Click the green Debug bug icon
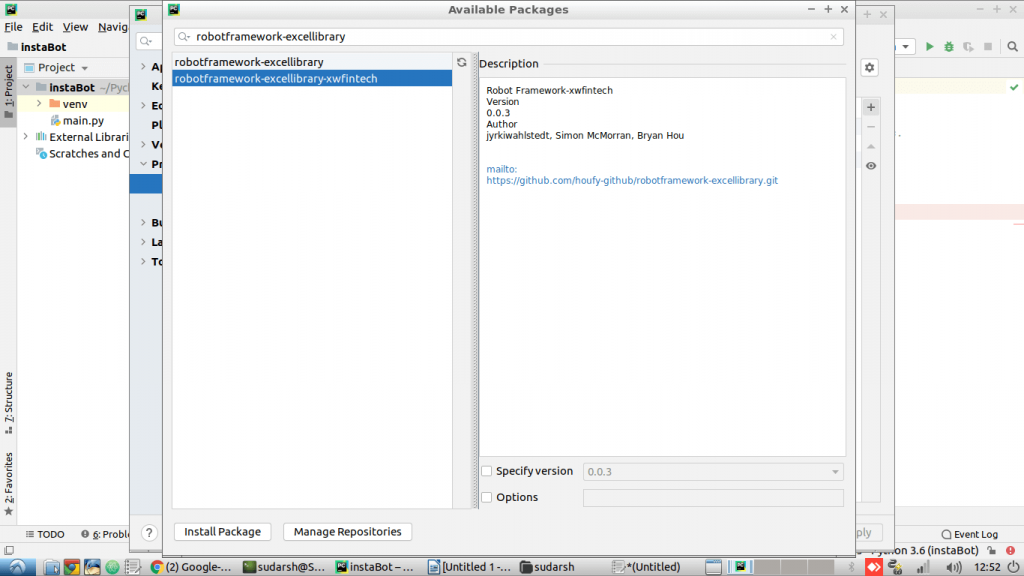 point(949,47)
